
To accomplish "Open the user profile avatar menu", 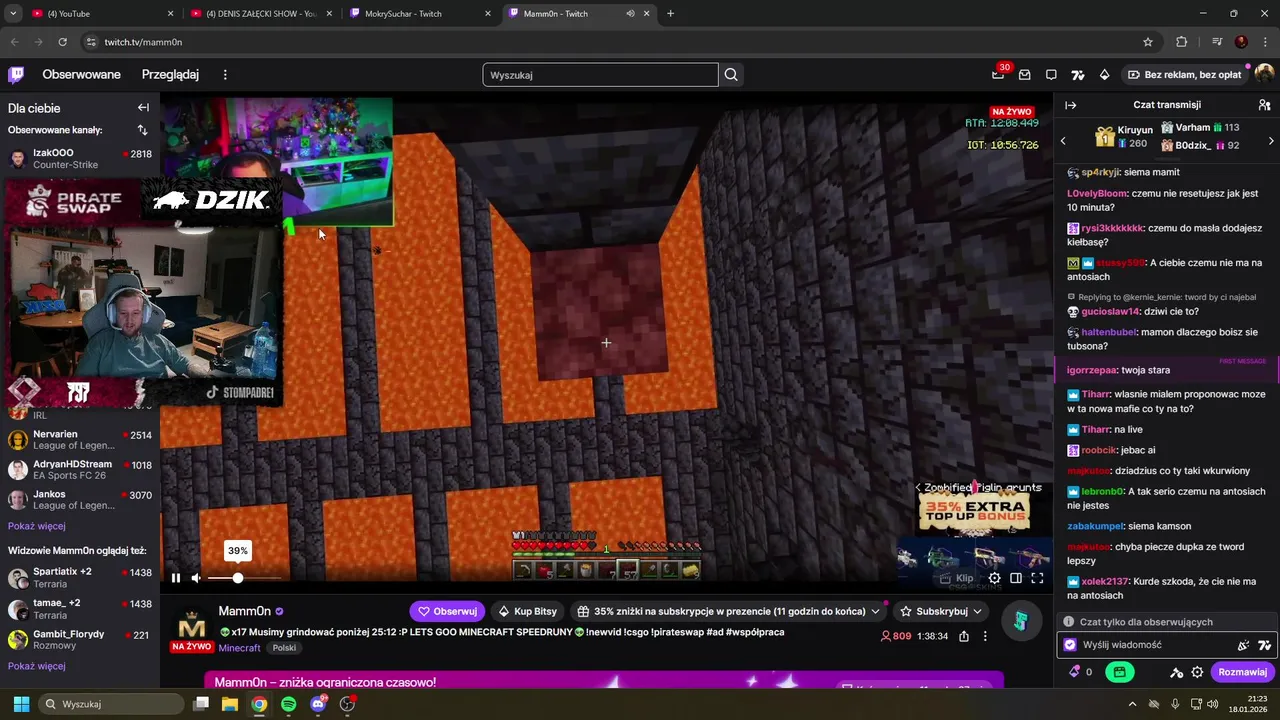I will [x=1264, y=75].
